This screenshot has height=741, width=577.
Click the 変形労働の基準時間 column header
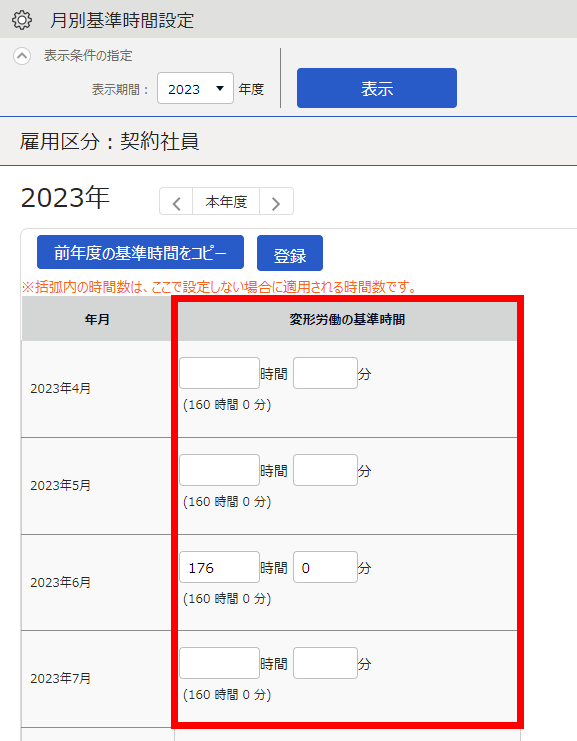pos(347,320)
